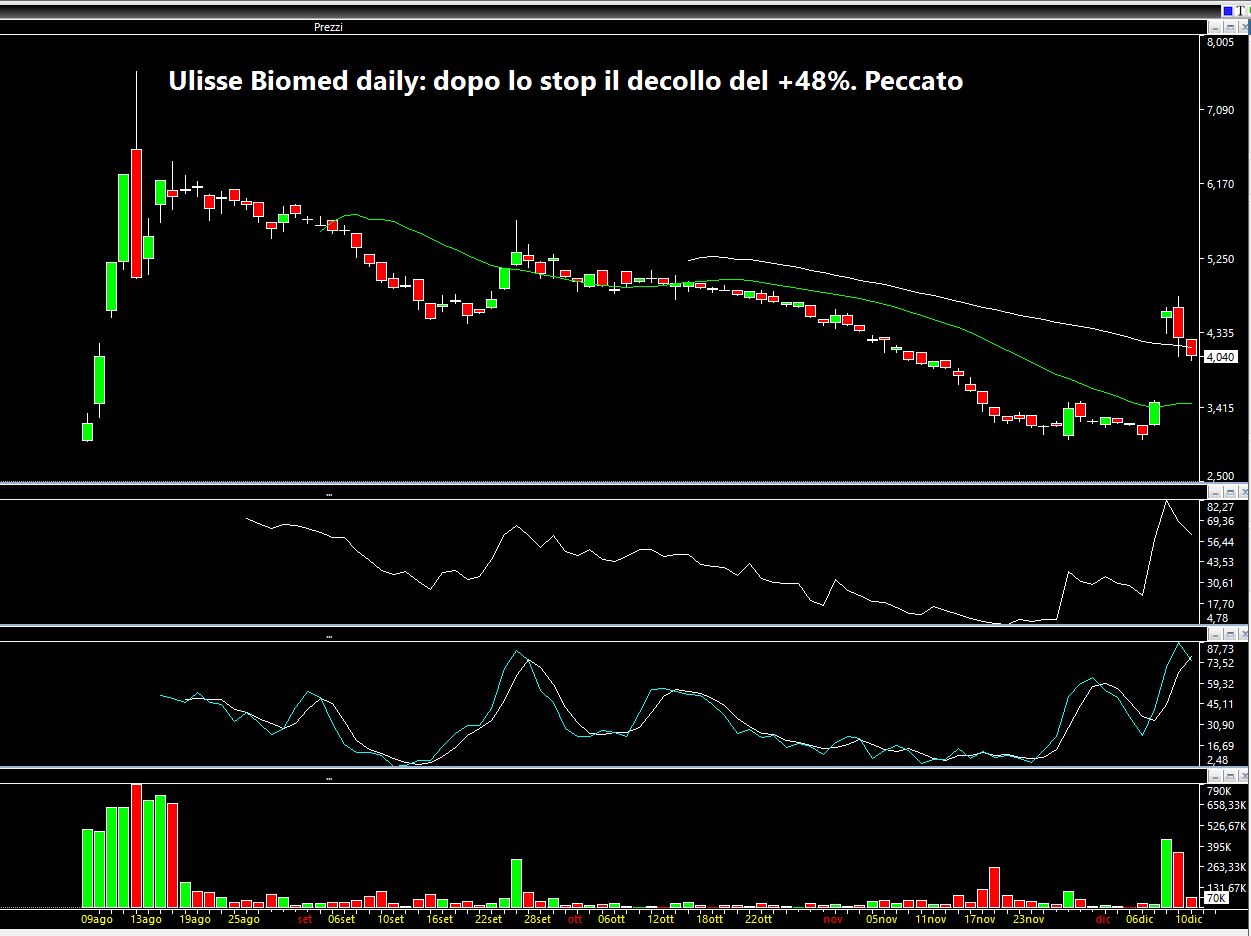Close the Prezzi price pane
Viewport: 1251px width, 936px height.
point(1243,27)
